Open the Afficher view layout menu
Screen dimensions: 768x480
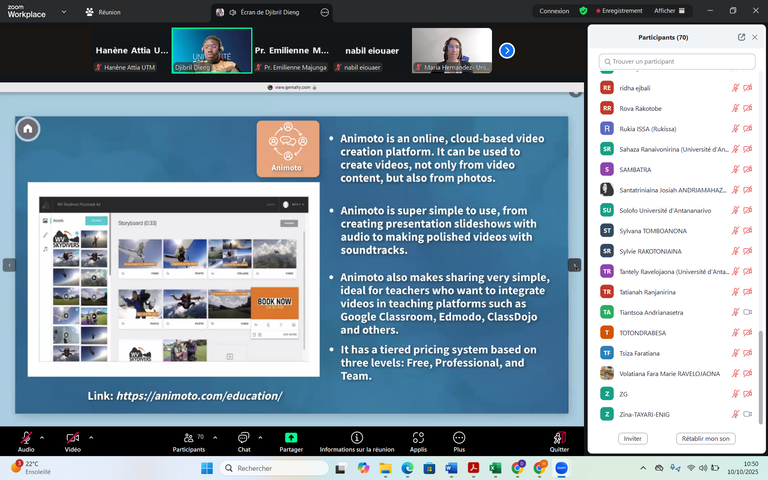[670, 11]
